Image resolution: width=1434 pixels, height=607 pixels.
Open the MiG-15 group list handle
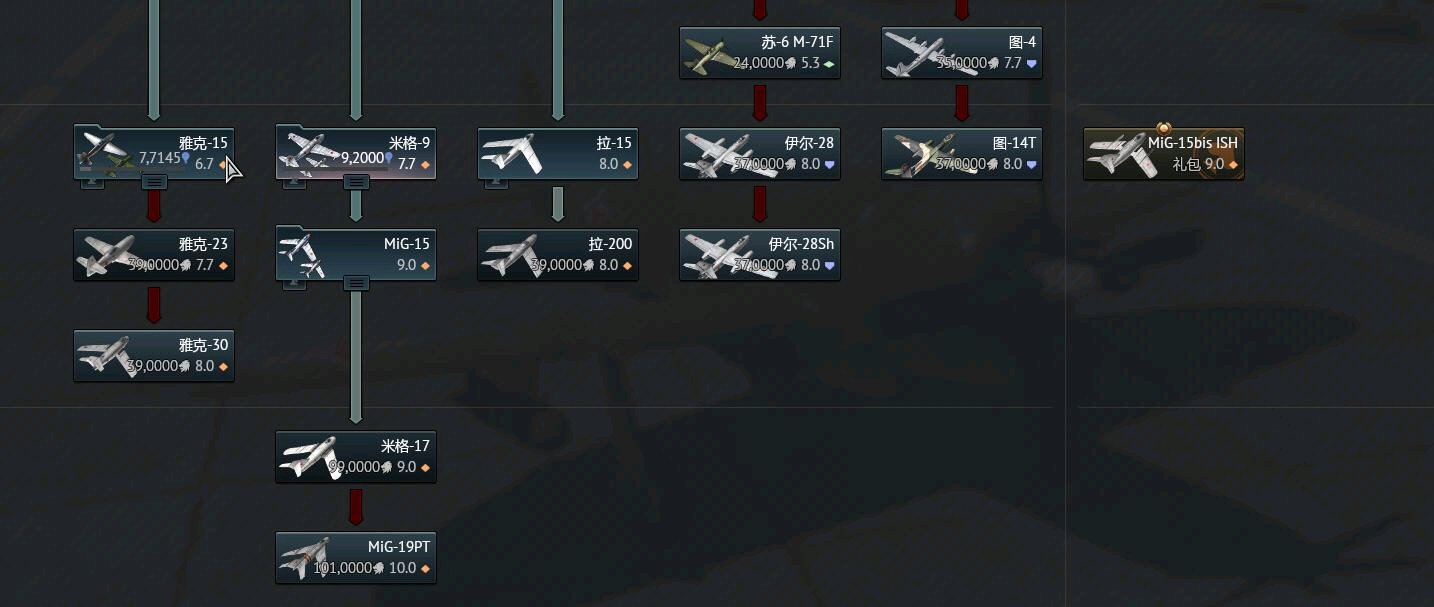[x=356, y=283]
